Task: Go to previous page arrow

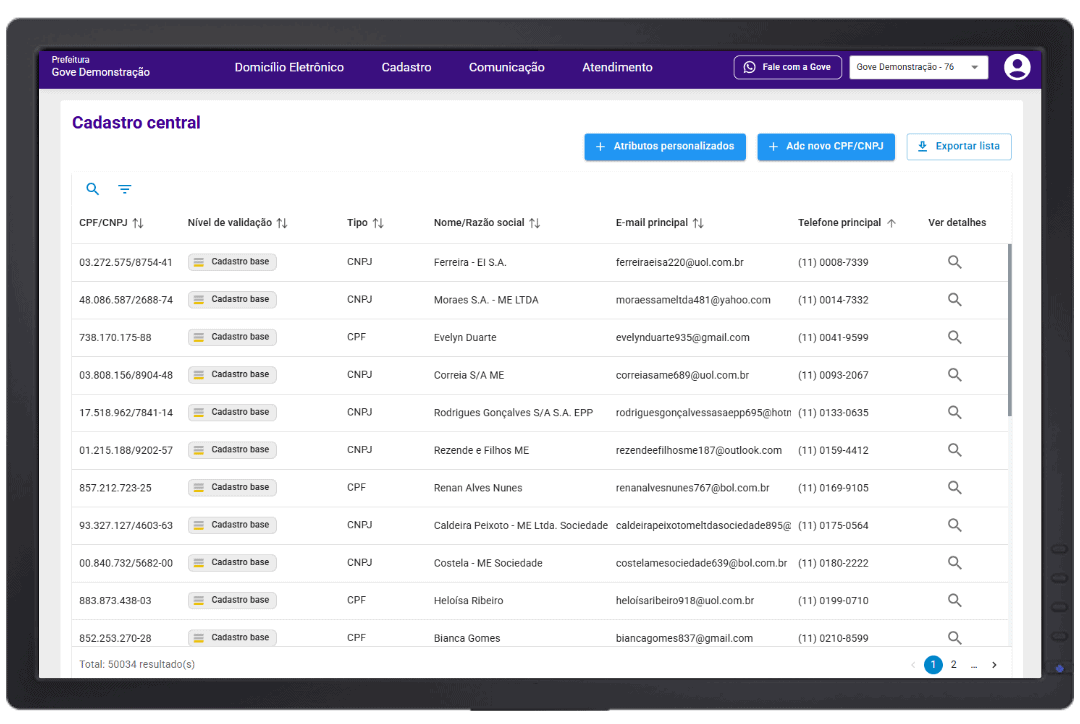Action: [x=913, y=665]
